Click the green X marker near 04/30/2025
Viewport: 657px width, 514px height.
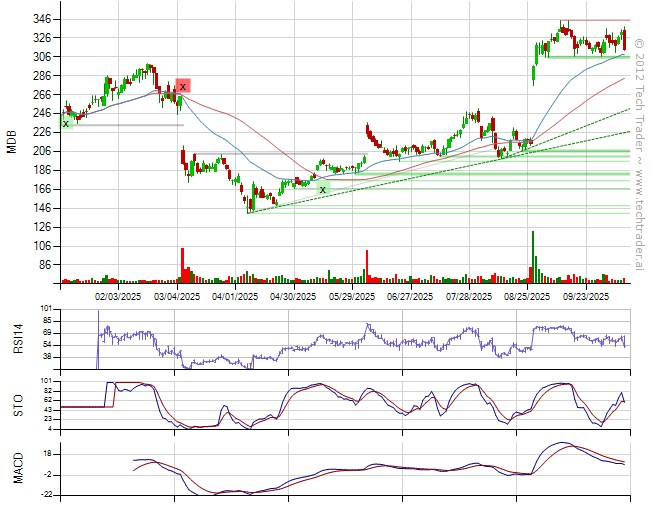click(x=322, y=188)
